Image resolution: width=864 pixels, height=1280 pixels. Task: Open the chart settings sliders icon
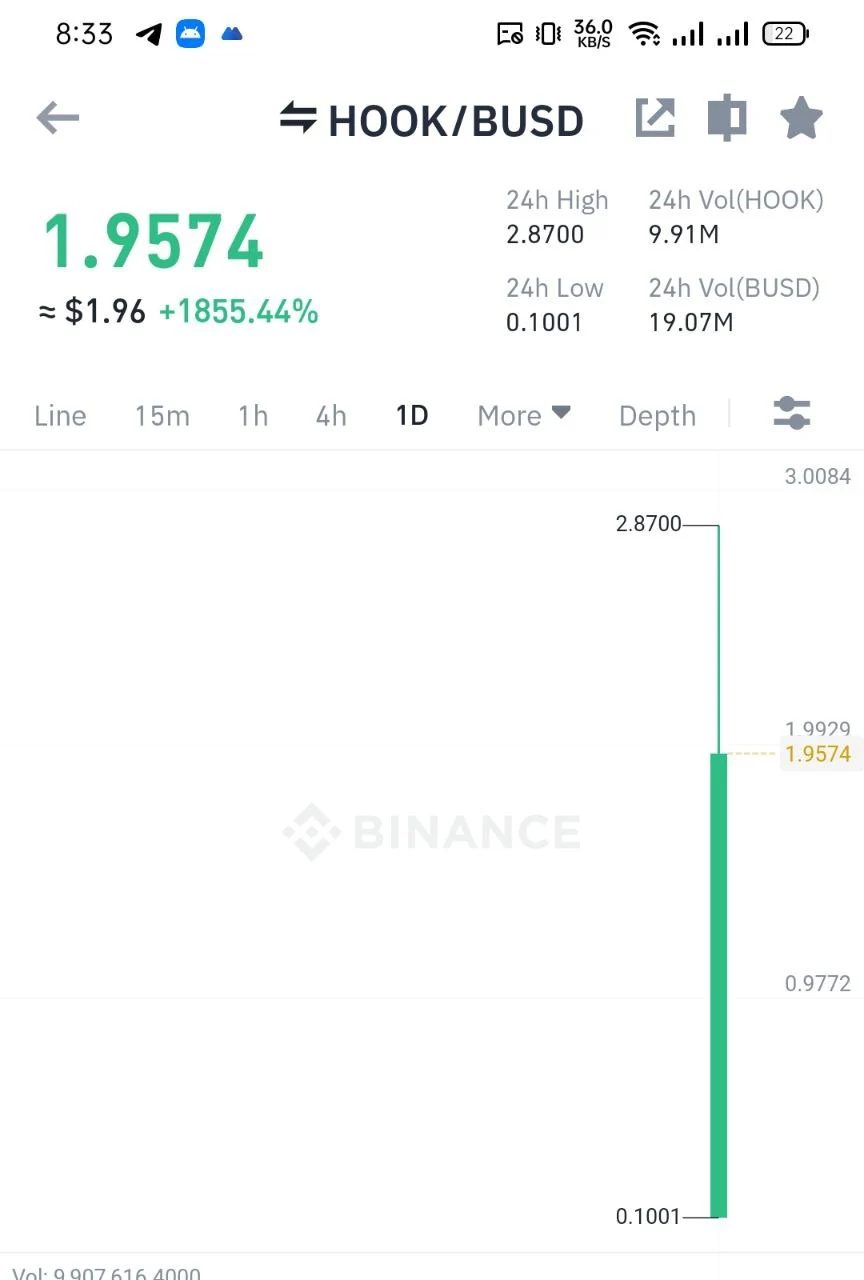tap(792, 413)
